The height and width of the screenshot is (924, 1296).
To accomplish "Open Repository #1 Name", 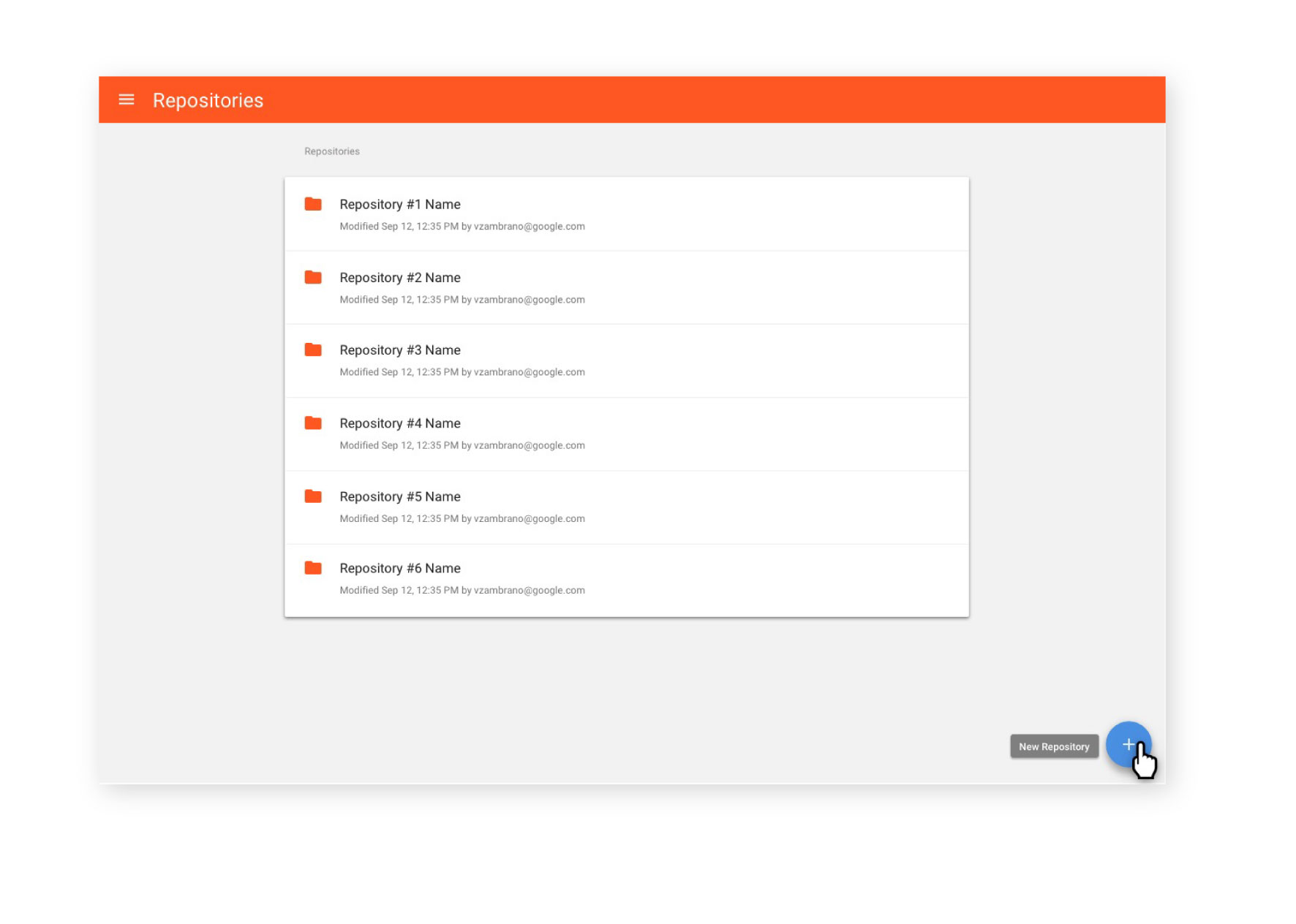I will 400,204.
